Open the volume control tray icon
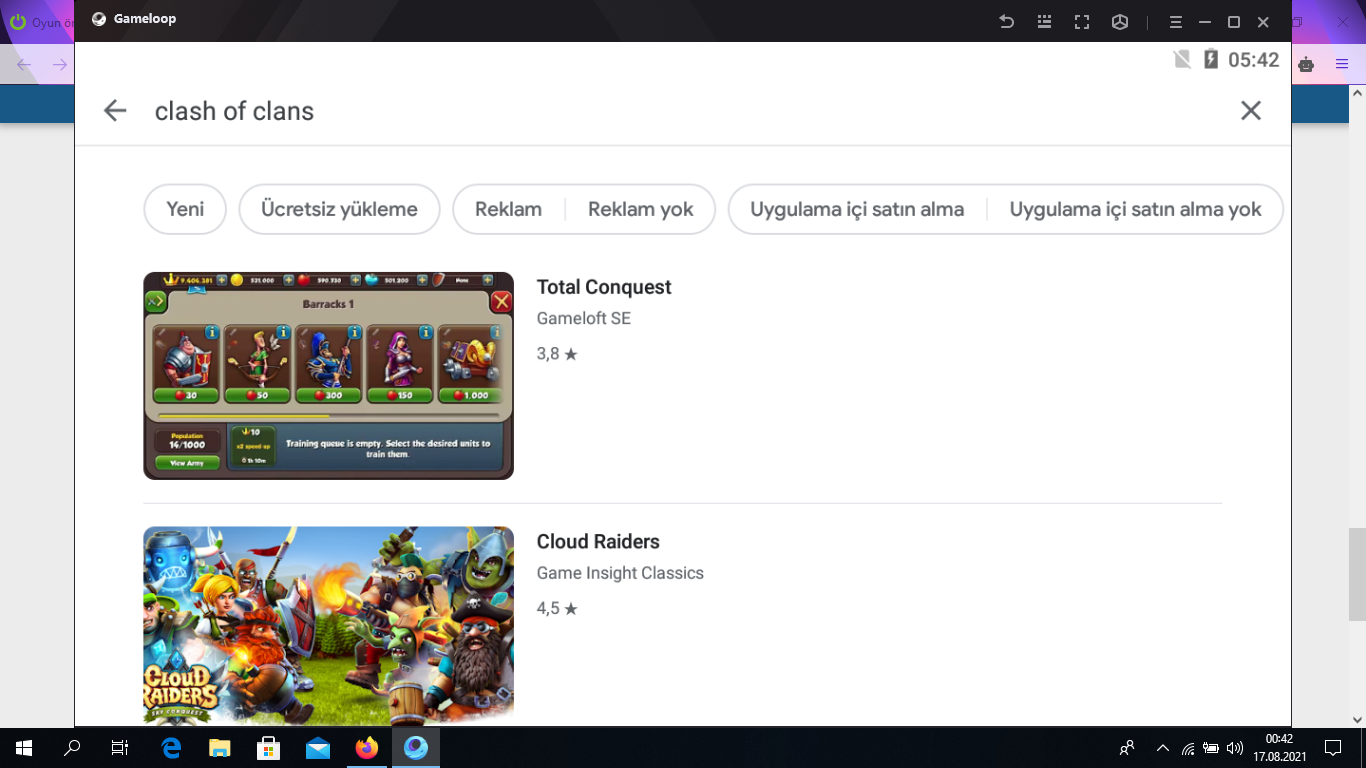Screen dimensions: 1366x768 (1235, 748)
